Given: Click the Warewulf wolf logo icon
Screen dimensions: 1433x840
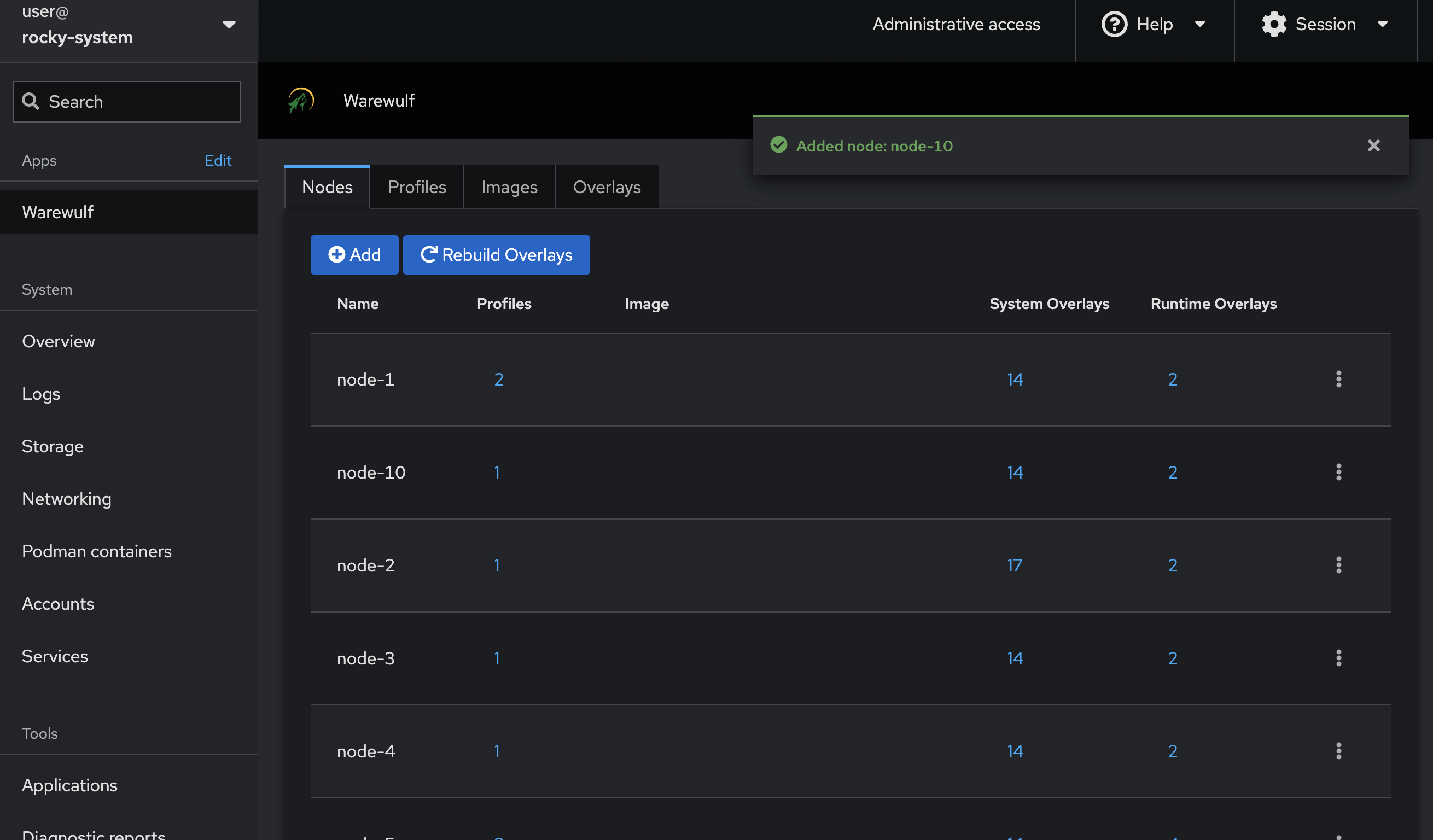Looking at the screenshot, I should click(x=301, y=101).
